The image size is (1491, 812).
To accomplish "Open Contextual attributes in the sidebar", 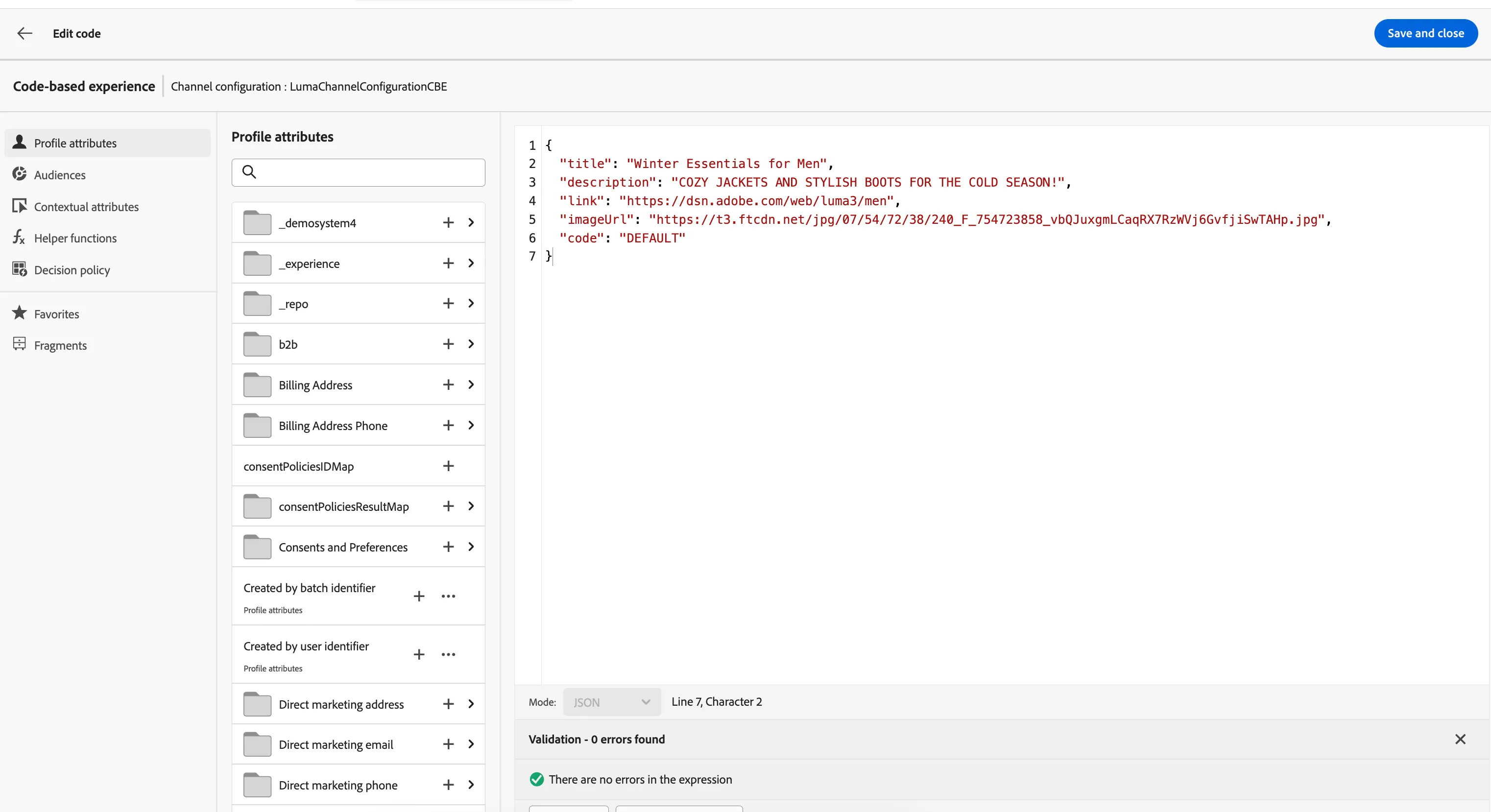I will tap(108, 207).
